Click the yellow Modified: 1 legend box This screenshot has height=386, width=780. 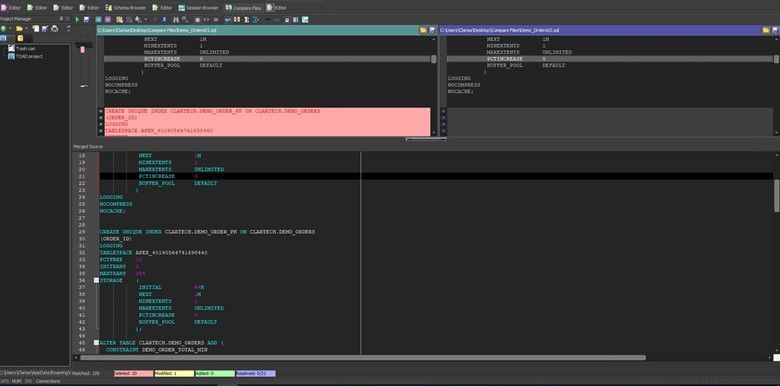[x=174, y=373]
